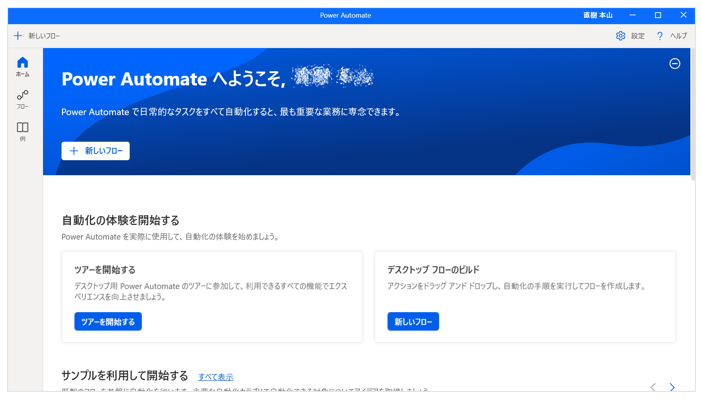Minimize the Power Automate window
This screenshot has height=404, width=701.
(633, 15)
